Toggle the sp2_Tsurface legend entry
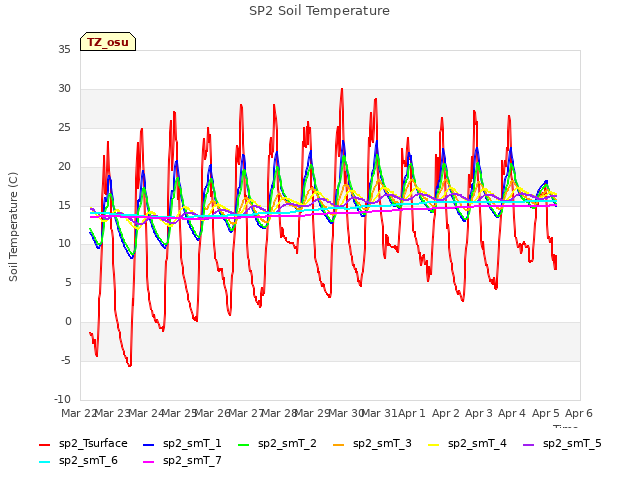This screenshot has width=640, height=480. pos(83,443)
